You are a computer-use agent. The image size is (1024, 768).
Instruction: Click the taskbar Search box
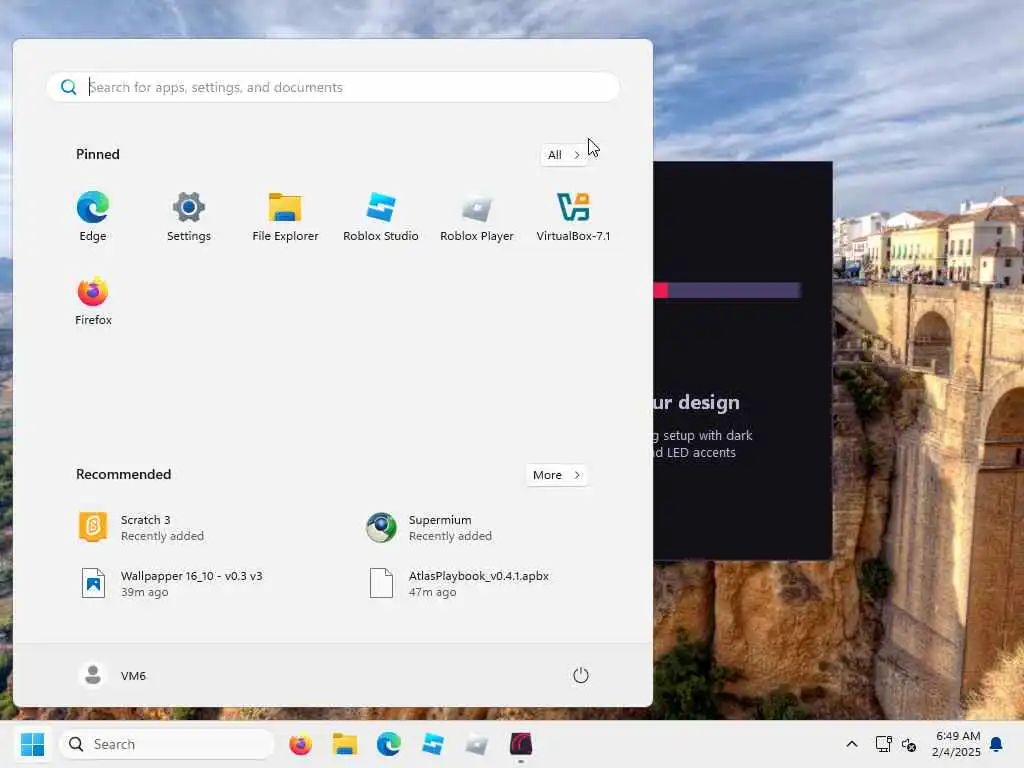(167, 744)
